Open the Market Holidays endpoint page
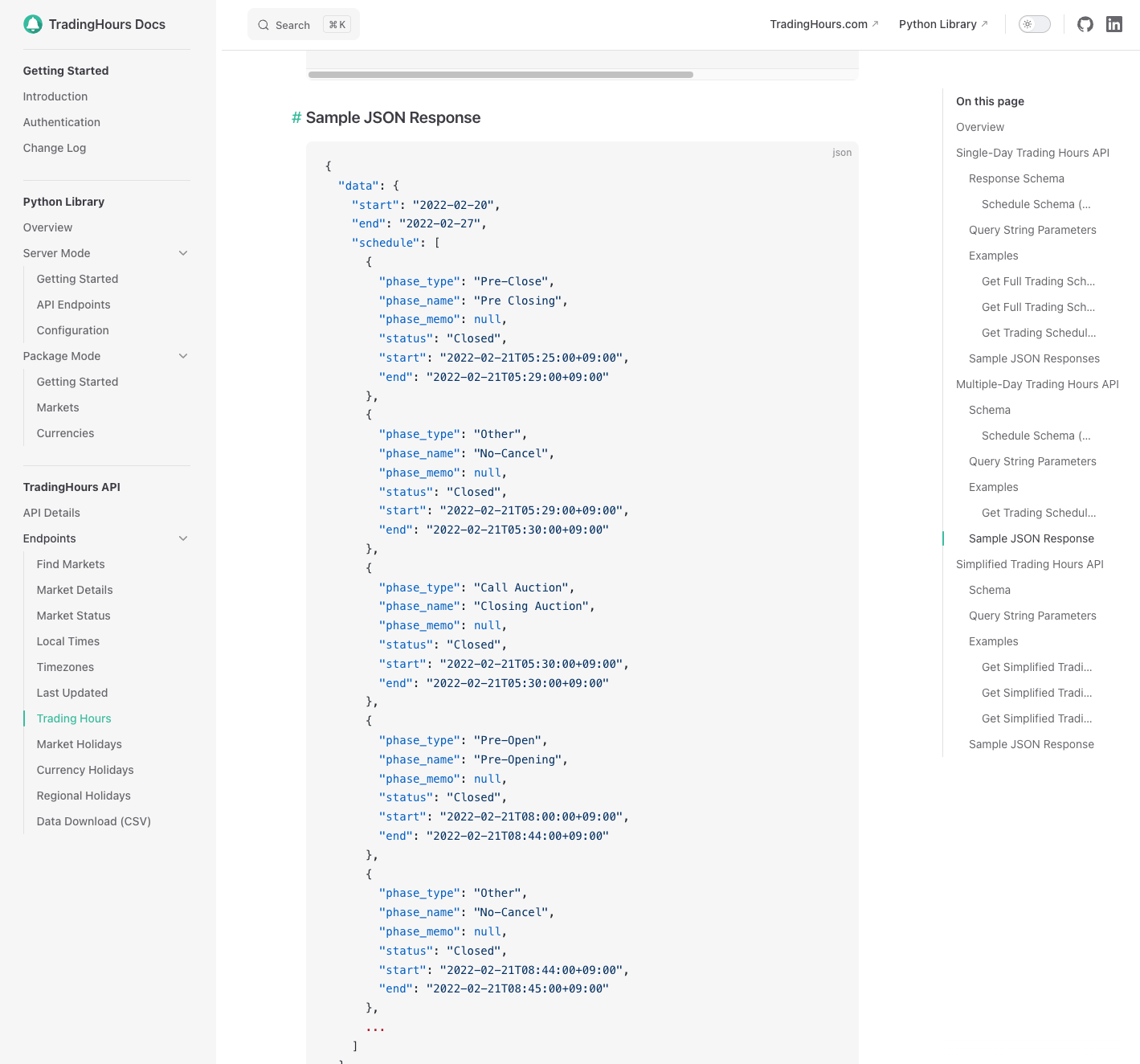 [x=80, y=744]
